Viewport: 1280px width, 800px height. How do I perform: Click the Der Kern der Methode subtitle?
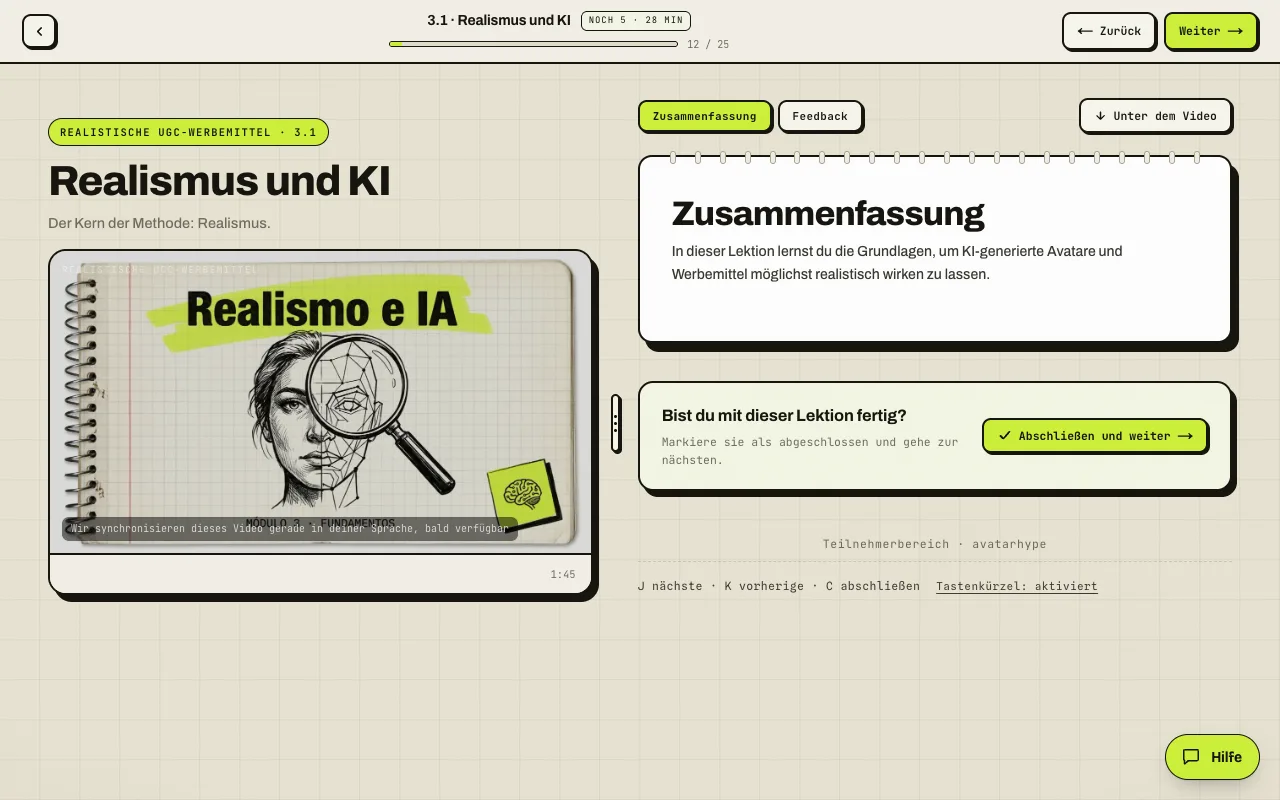tap(159, 223)
